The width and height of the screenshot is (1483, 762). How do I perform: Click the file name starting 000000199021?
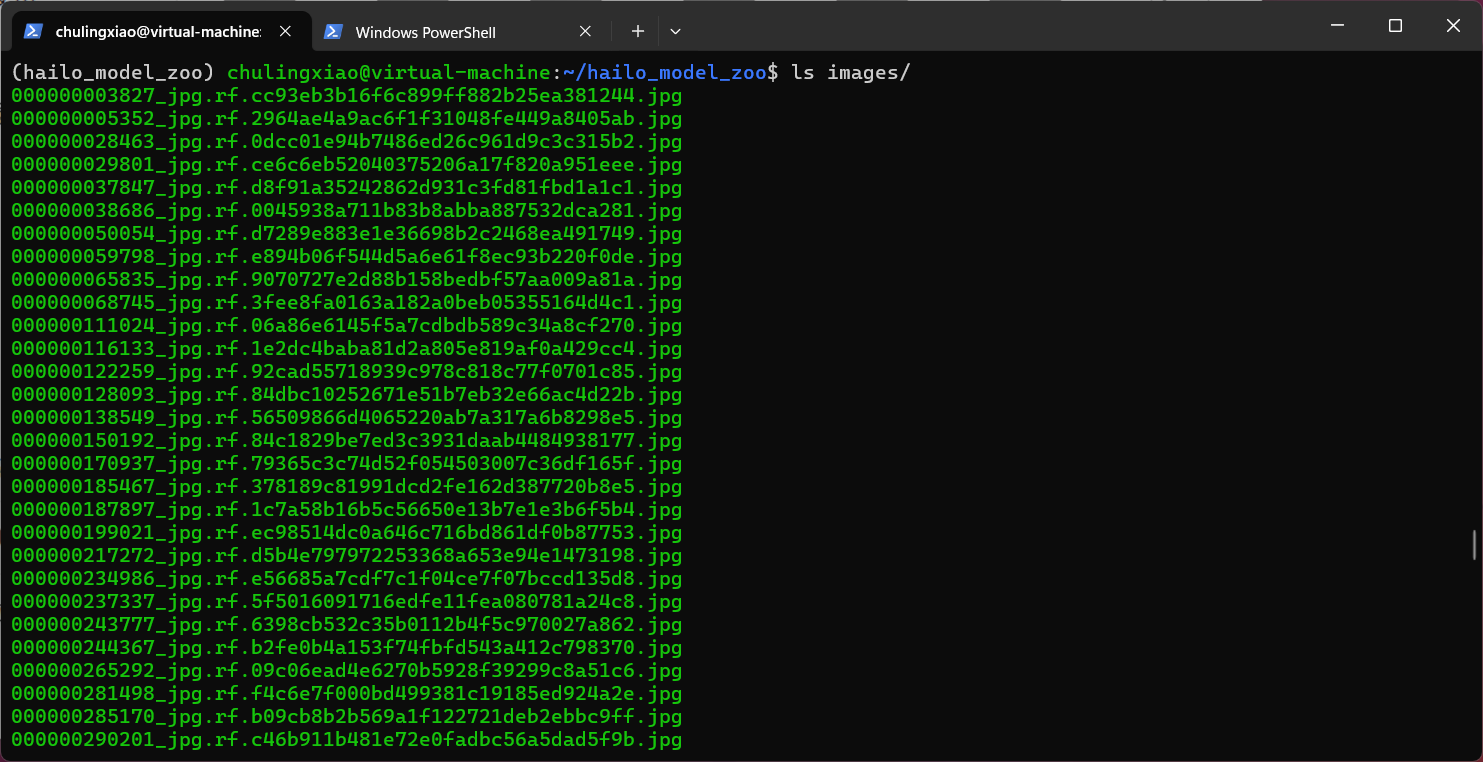(347, 533)
